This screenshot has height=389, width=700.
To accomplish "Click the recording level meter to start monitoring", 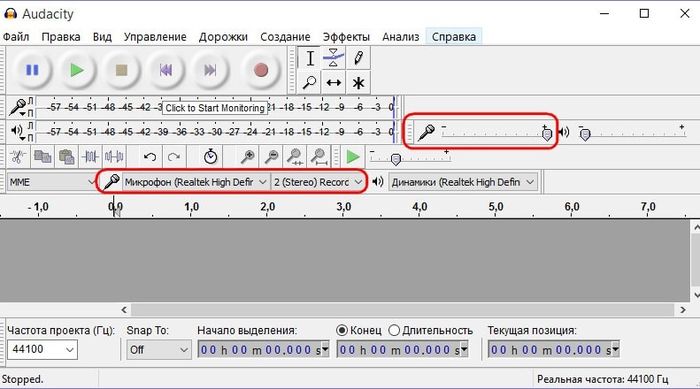I will [x=215, y=108].
